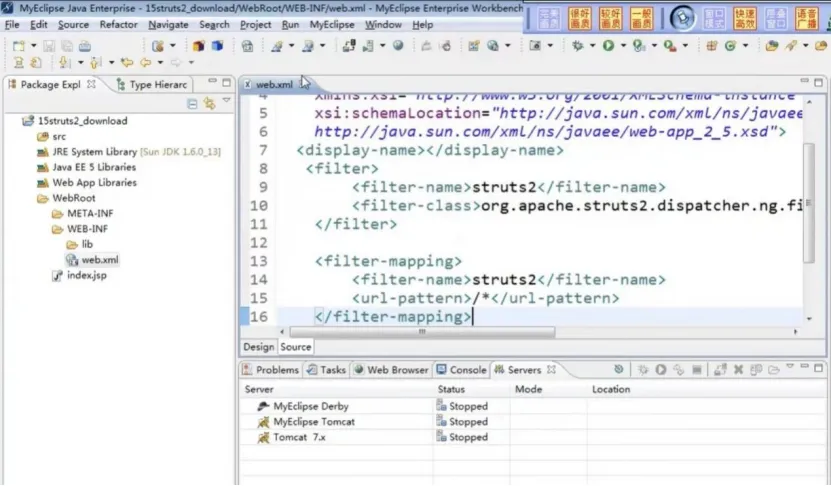The width and height of the screenshot is (831, 486).
Task: Open the dropdown arrow next to New icon
Action: 33,46
